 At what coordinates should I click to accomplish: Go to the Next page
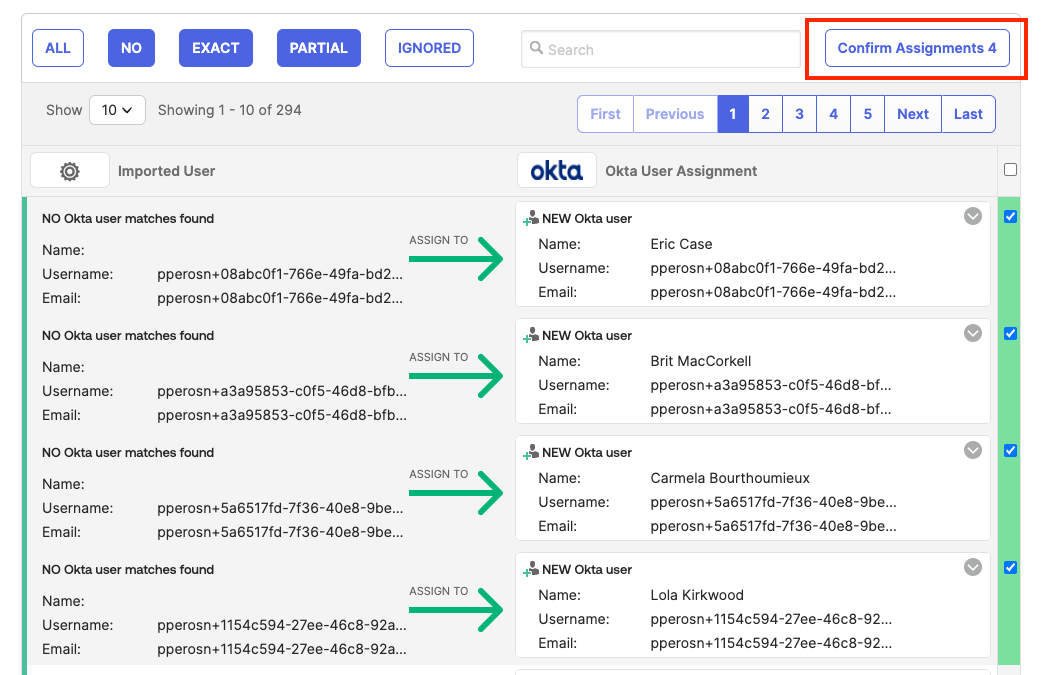(913, 114)
